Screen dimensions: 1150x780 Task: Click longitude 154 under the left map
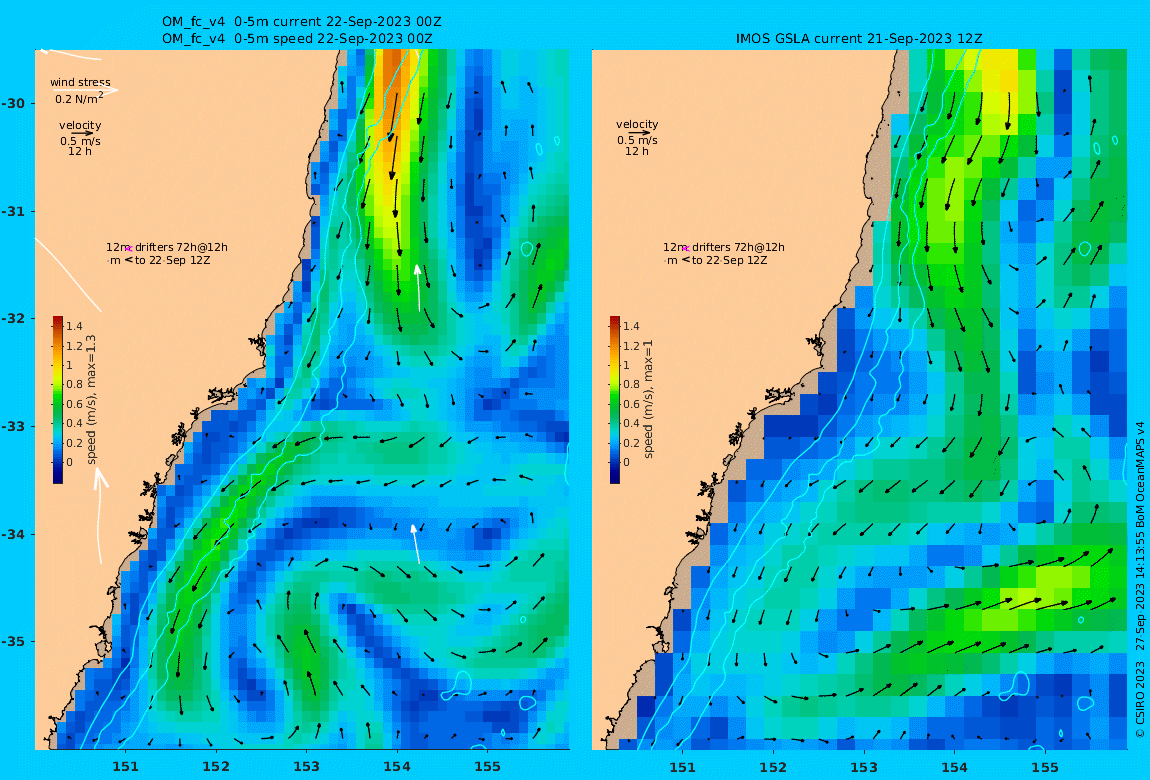tap(397, 767)
